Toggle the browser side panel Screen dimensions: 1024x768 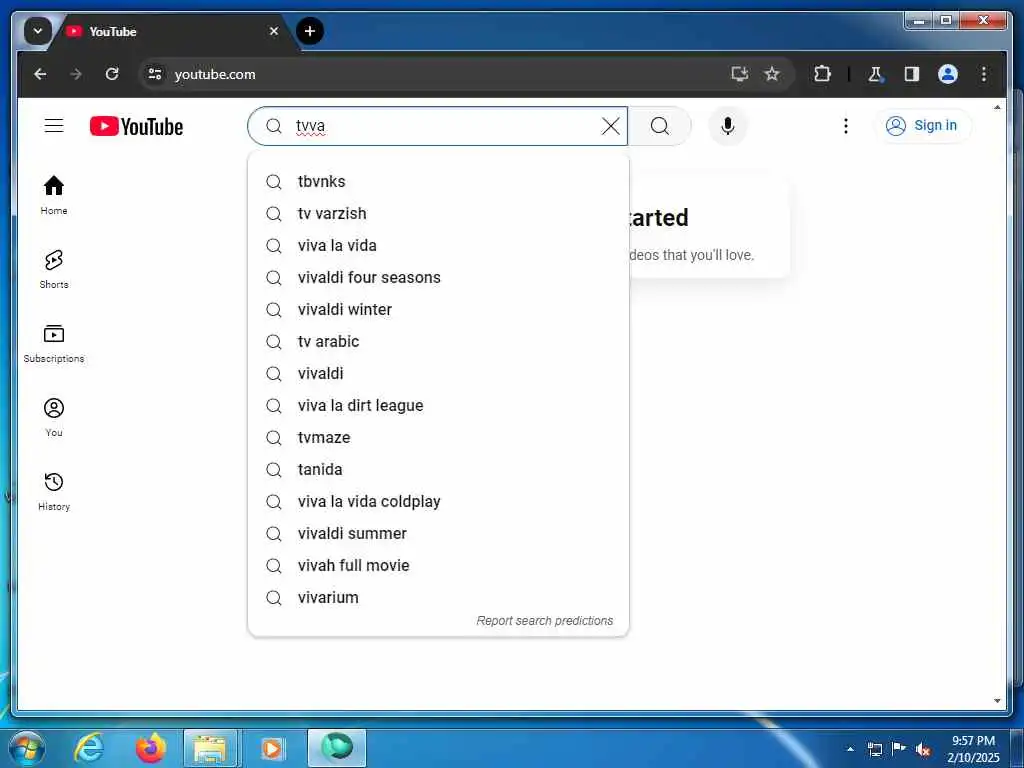[x=912, y=74]
